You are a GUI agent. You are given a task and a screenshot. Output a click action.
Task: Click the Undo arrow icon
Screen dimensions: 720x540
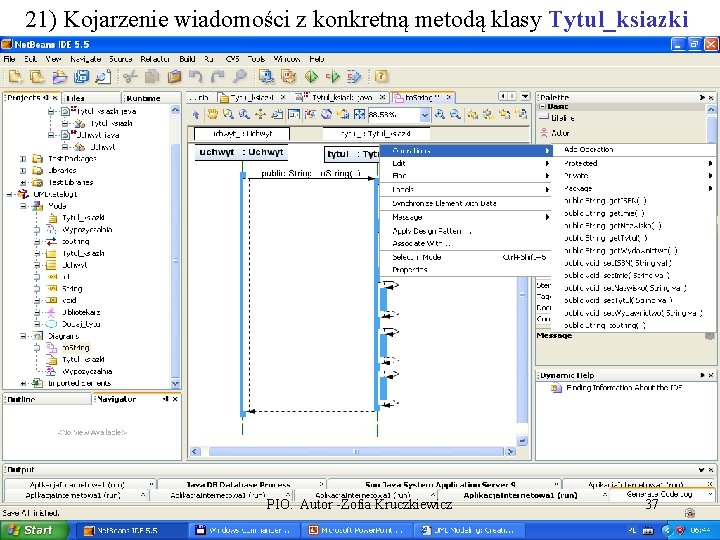196,77
